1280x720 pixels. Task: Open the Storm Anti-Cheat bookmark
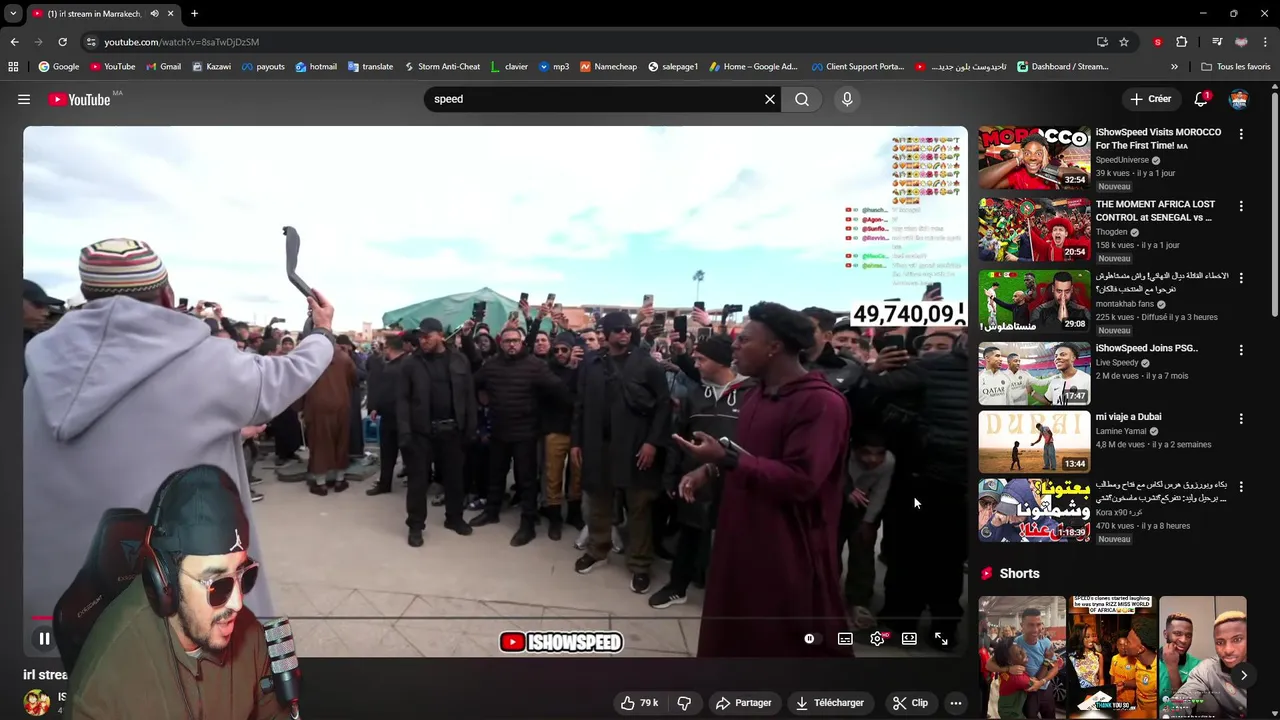coord(442,67)
